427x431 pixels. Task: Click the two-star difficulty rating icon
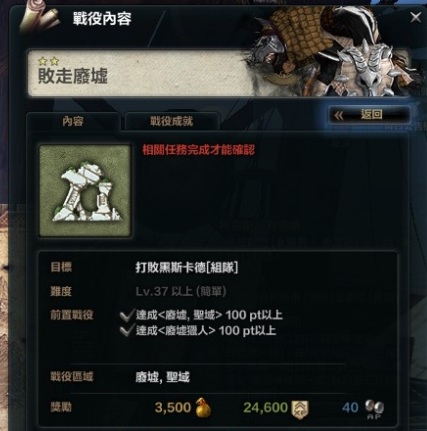[x=48, y=61]
